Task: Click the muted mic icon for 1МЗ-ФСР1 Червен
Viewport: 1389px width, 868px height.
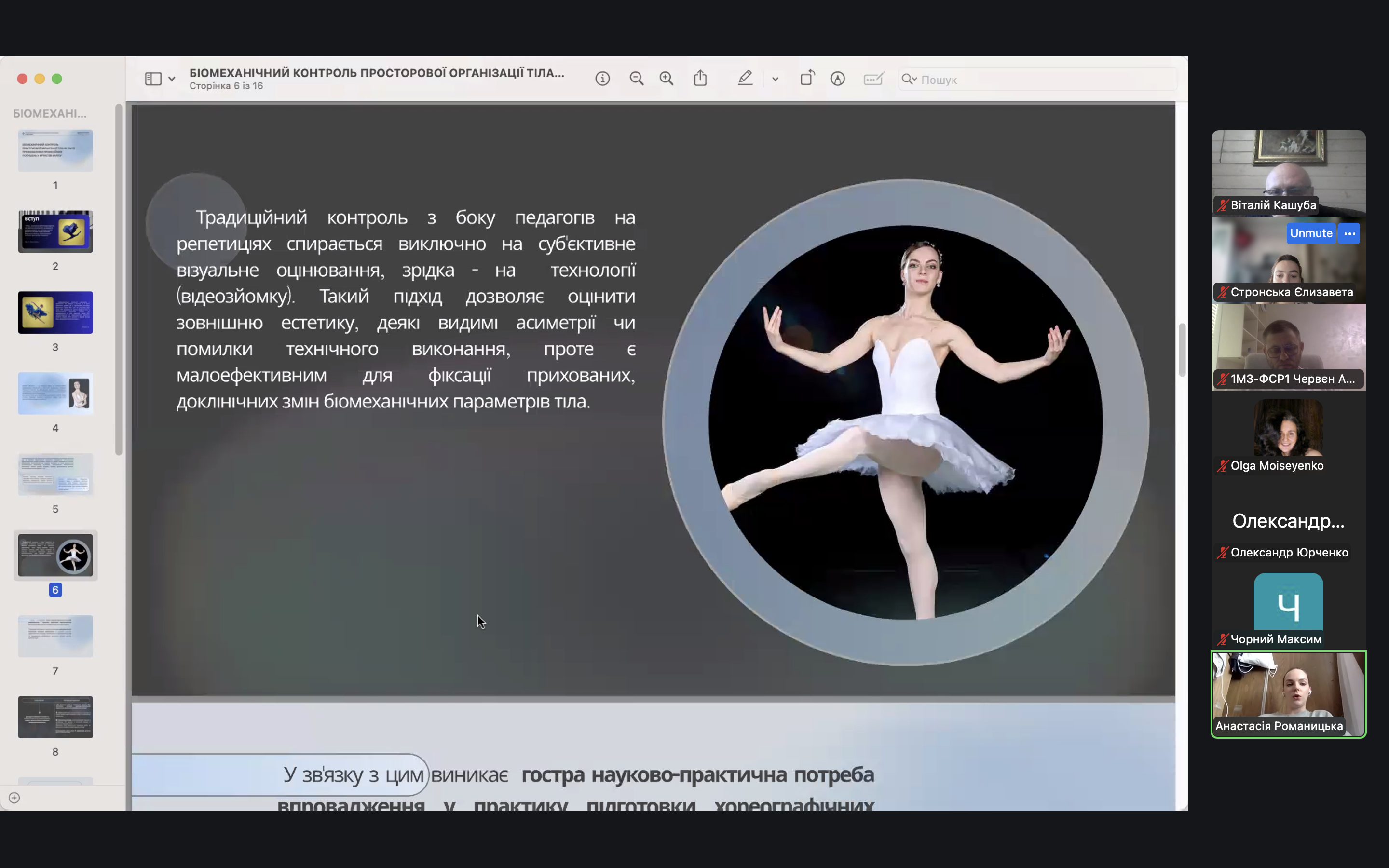Action: coord(1223,379)
